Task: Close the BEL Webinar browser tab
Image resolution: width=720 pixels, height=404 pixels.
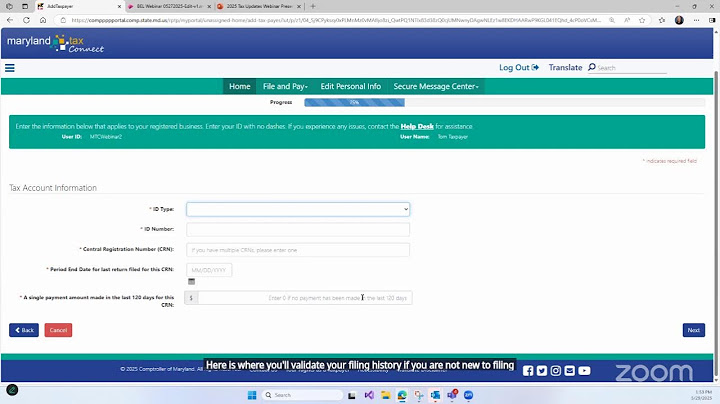Action: 208,6
